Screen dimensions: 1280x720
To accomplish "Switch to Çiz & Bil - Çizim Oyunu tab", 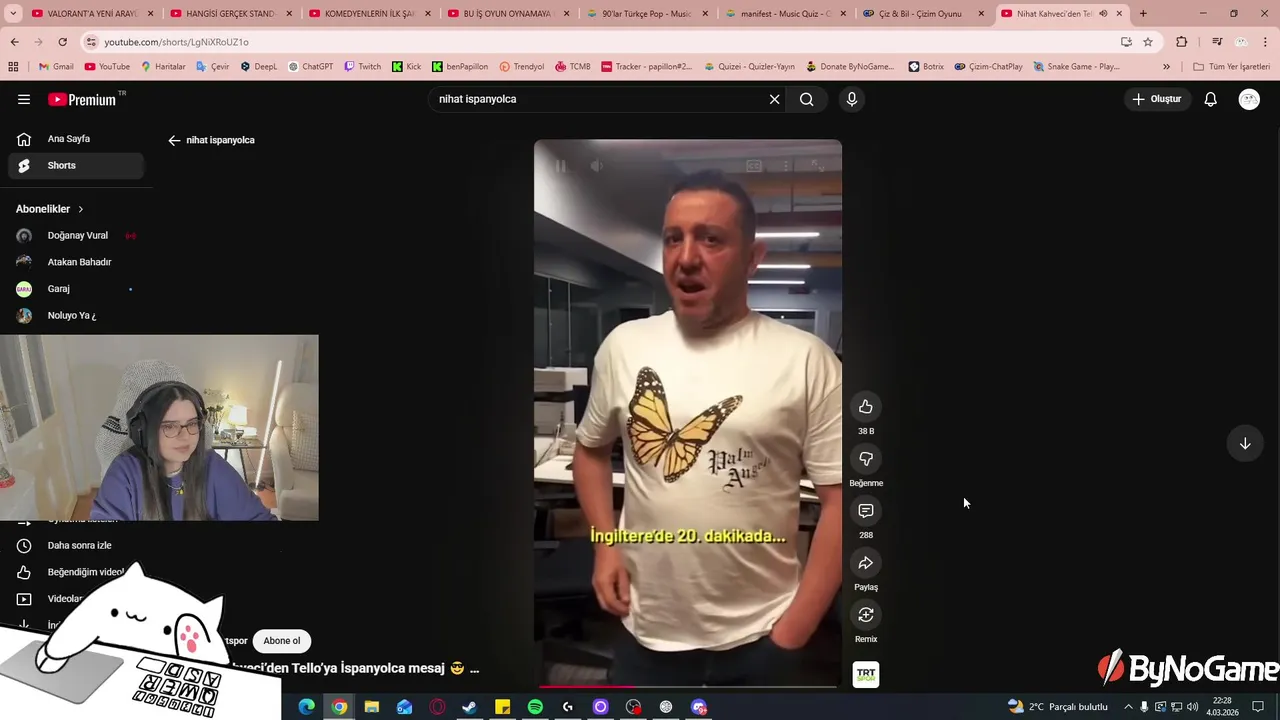I will click(x=922, y=14).
